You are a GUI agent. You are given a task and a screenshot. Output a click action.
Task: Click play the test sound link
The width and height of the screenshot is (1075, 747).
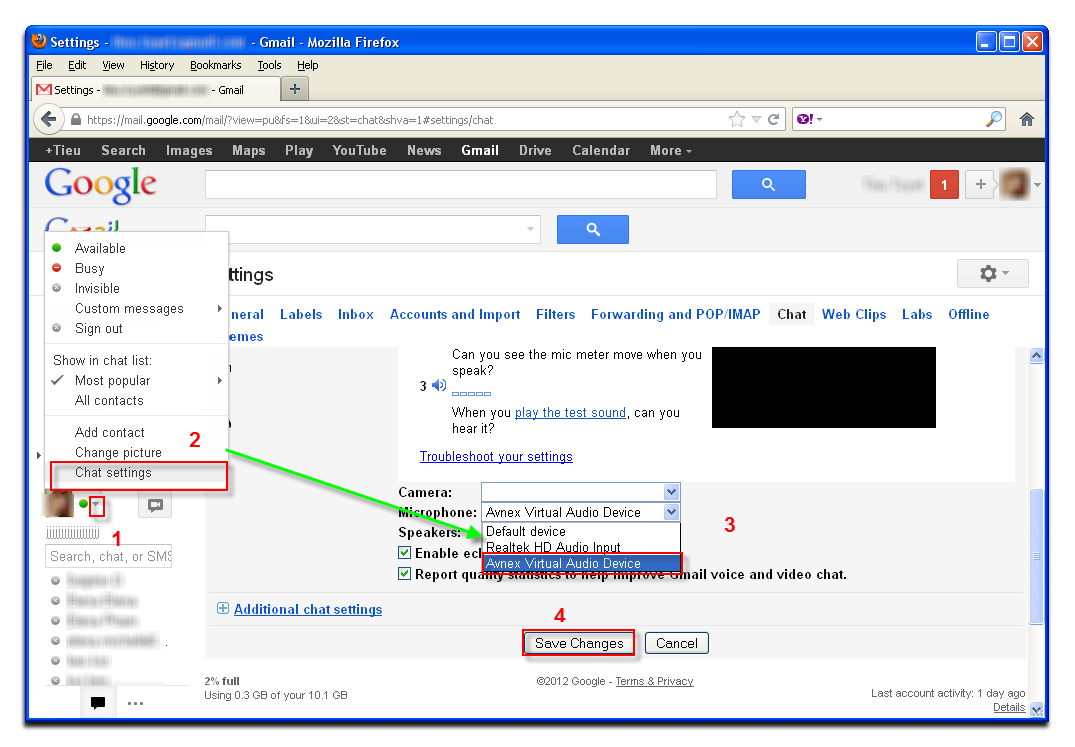pyautogui.click(x=570, y=413)
